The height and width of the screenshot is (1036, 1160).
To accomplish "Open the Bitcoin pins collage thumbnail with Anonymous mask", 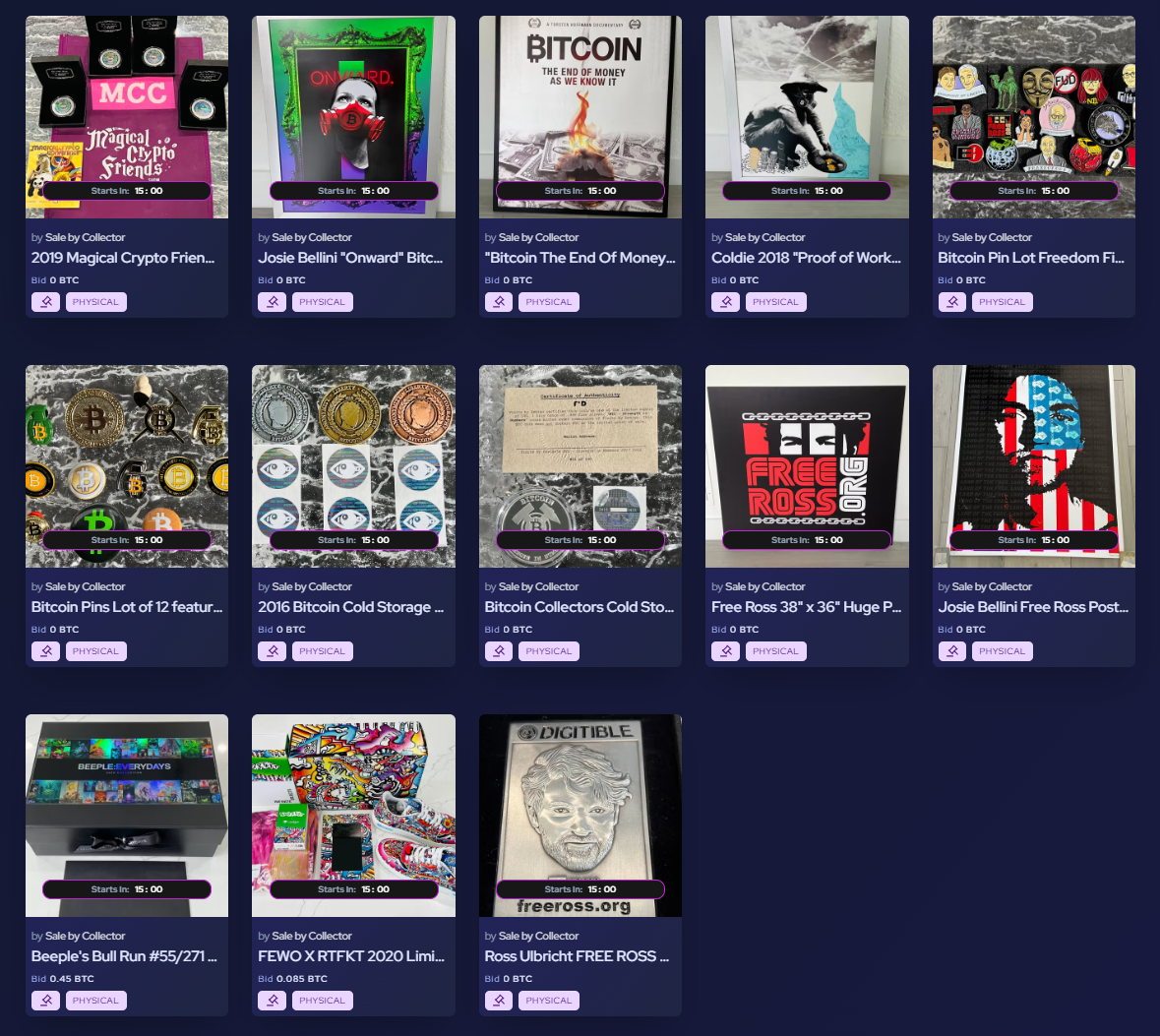I will click(x=1033, y=117).
